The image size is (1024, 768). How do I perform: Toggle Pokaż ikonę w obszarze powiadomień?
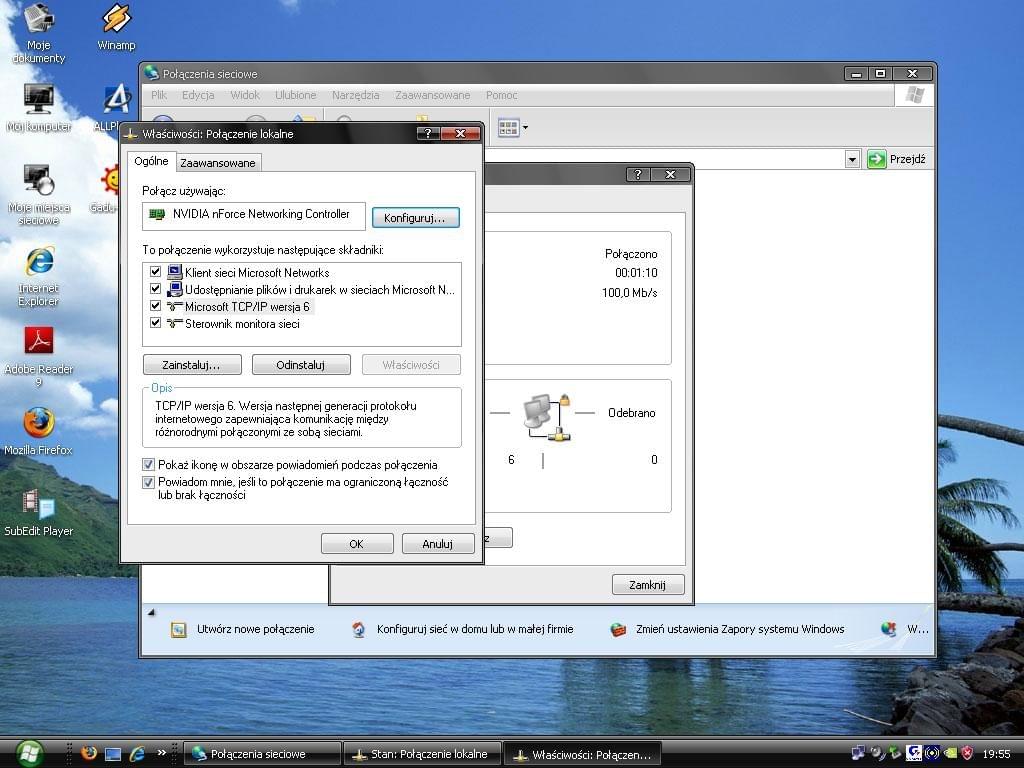pyautogui.click(x=148, y=465)
